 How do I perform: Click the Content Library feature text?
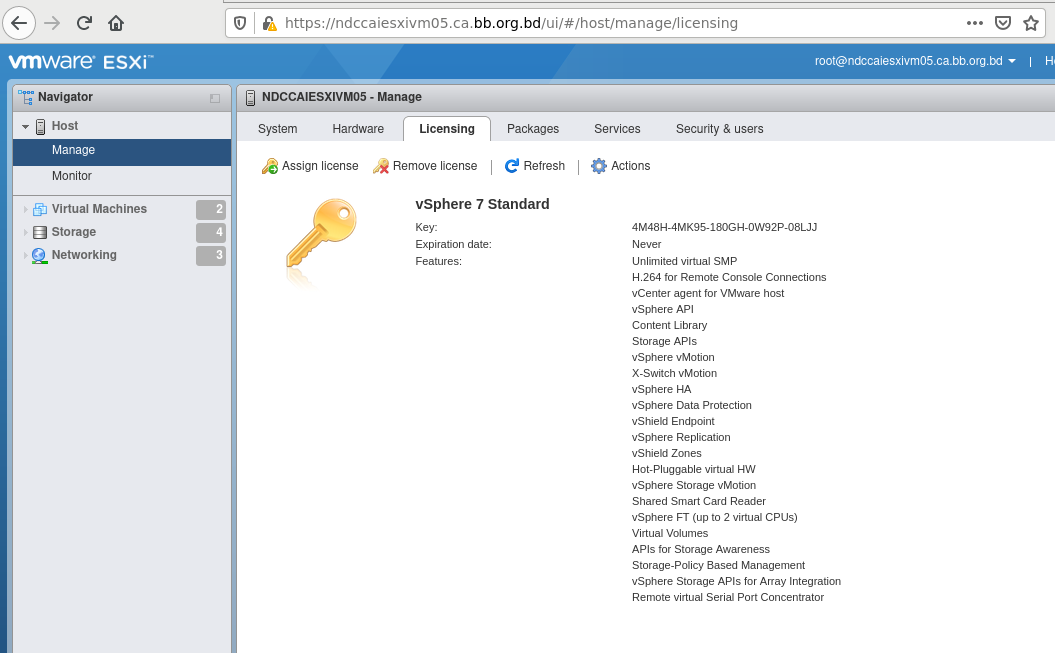669,325
